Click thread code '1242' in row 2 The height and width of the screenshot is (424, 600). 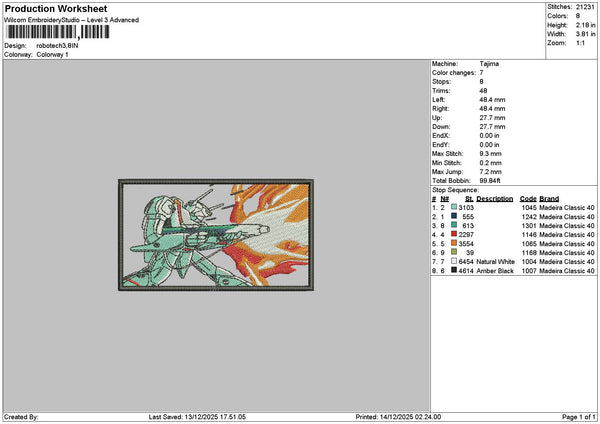[x=529, y=217]
